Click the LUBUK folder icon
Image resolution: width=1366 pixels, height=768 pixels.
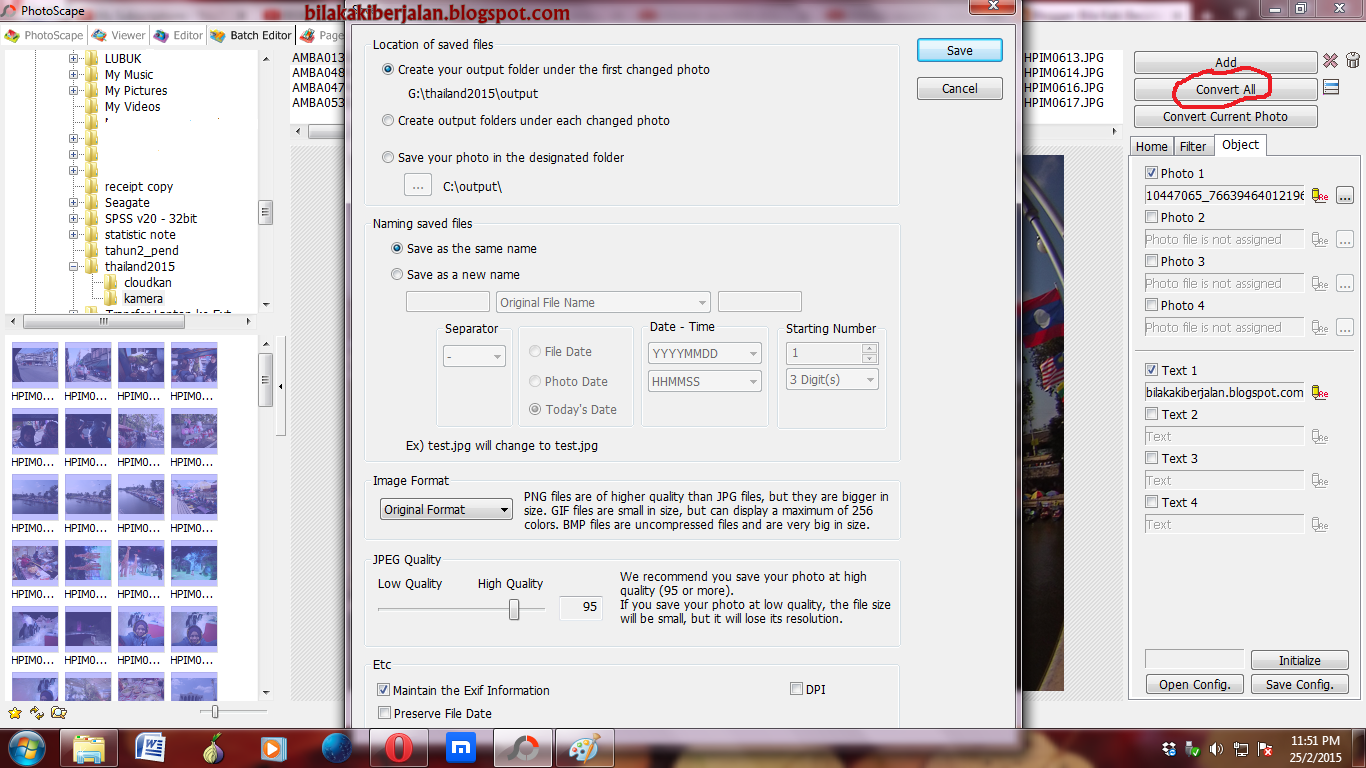point(92,59)
